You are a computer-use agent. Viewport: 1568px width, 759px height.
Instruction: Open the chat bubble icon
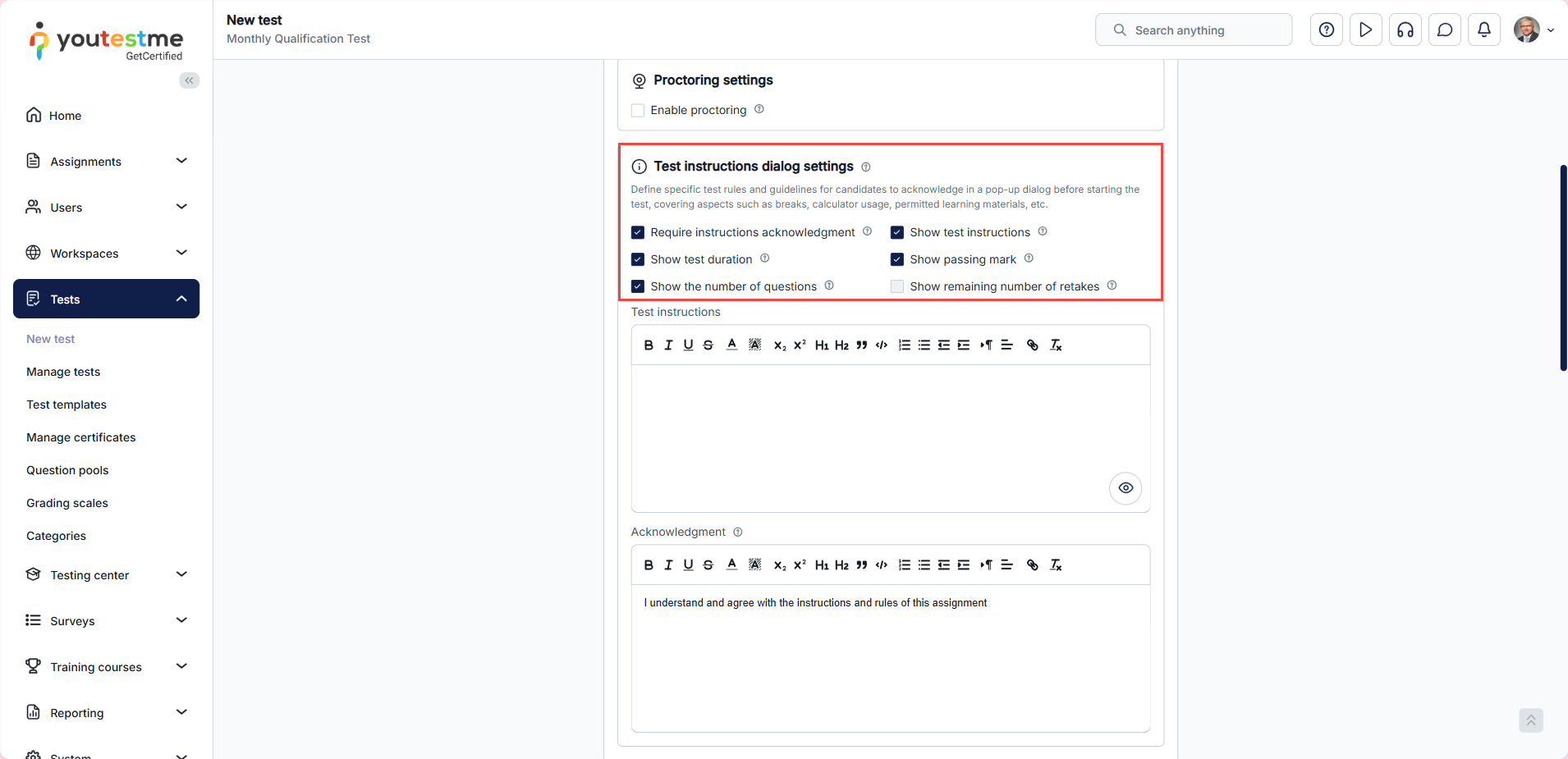(x=1444, y=30)
